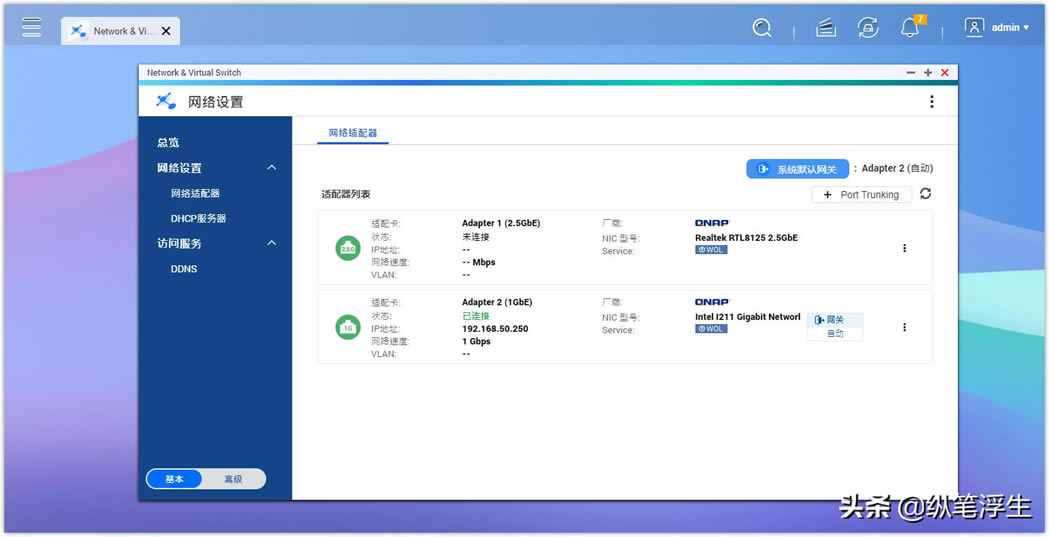
Task: Switch to 高级 advanced mode
Action: click(x=233, y=479)
